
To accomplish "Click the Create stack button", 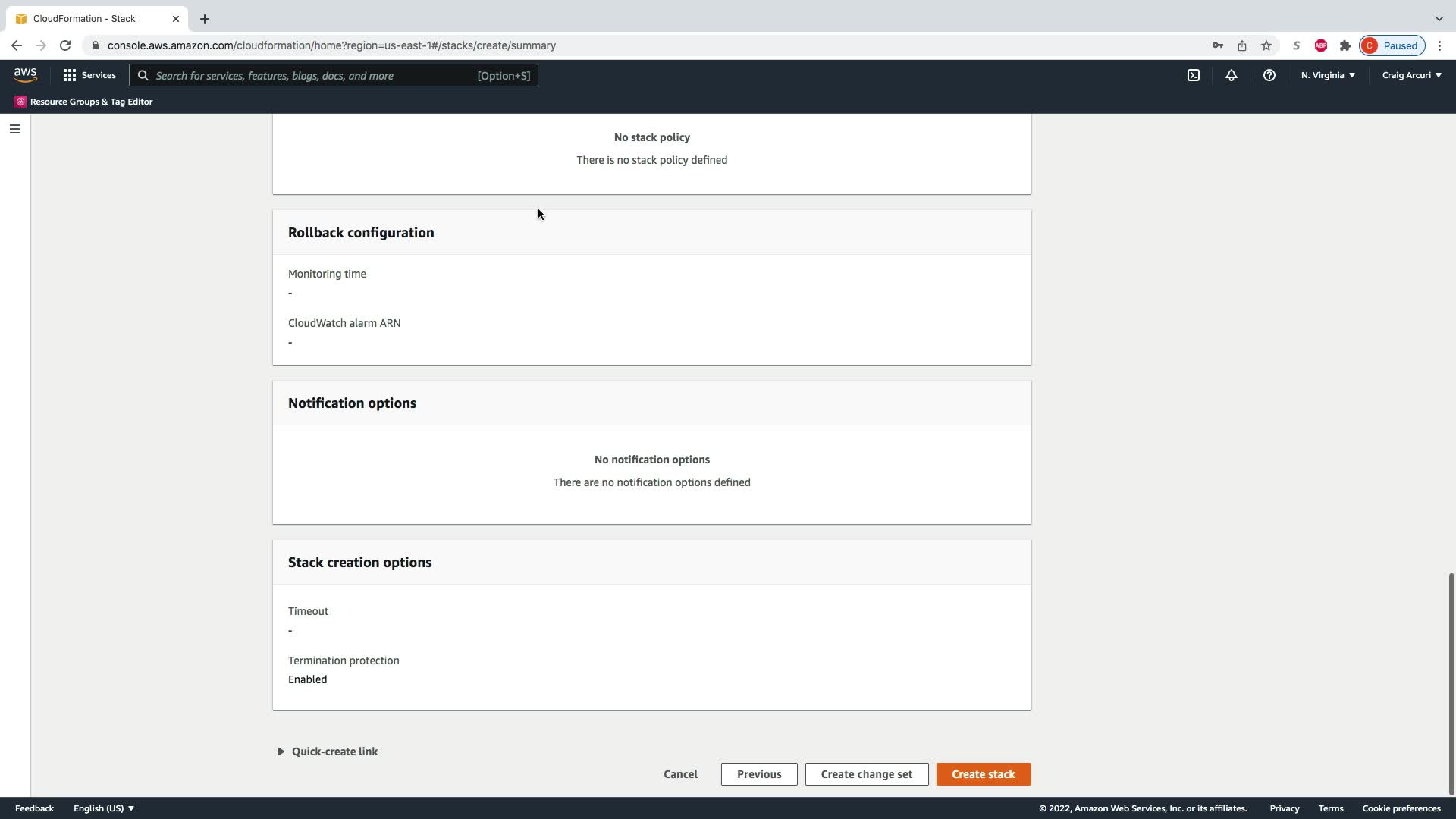I will click(983, 774).
